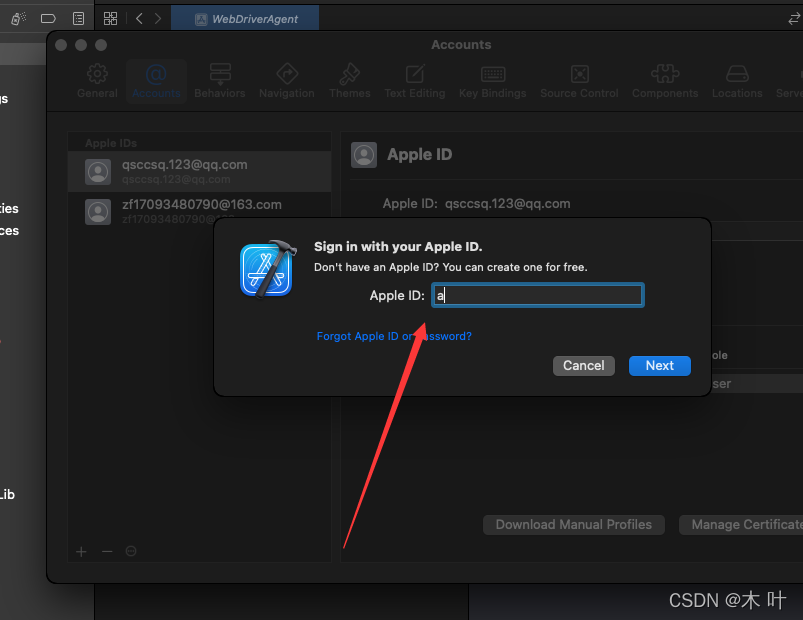Viewport: 803px width, 620px height.
Task: Open Locations preferences tab
Action: point(737,81)
